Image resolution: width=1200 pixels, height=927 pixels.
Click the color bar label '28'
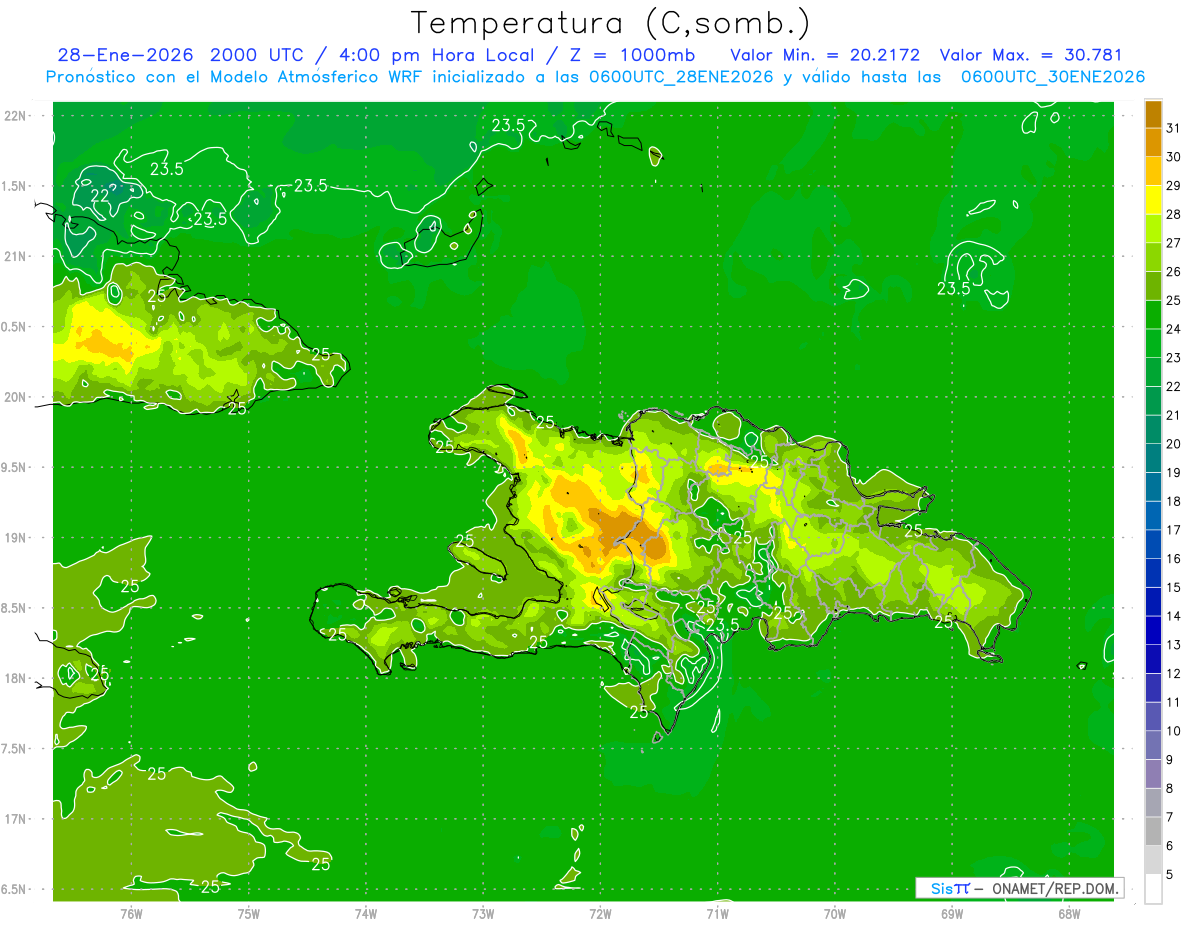(1174, 214)
